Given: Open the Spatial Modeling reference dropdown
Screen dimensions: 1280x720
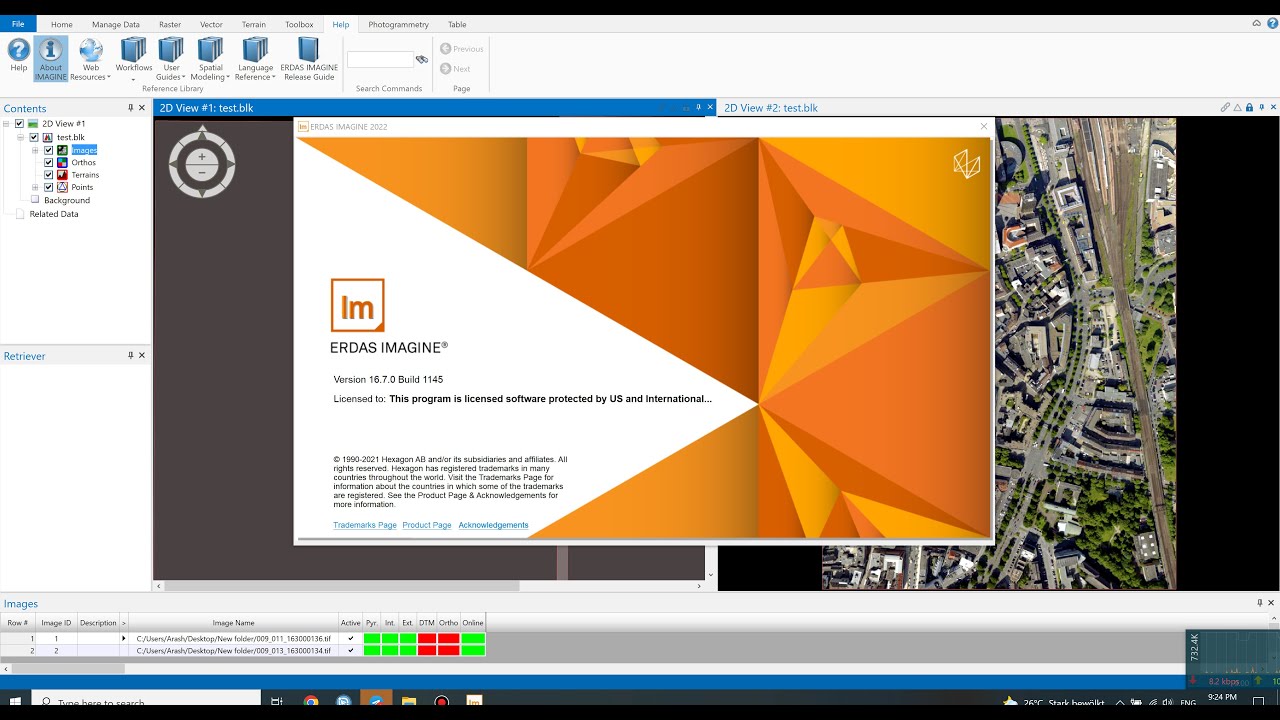Looking at the screenshot, I should click(x=210, y=59).
